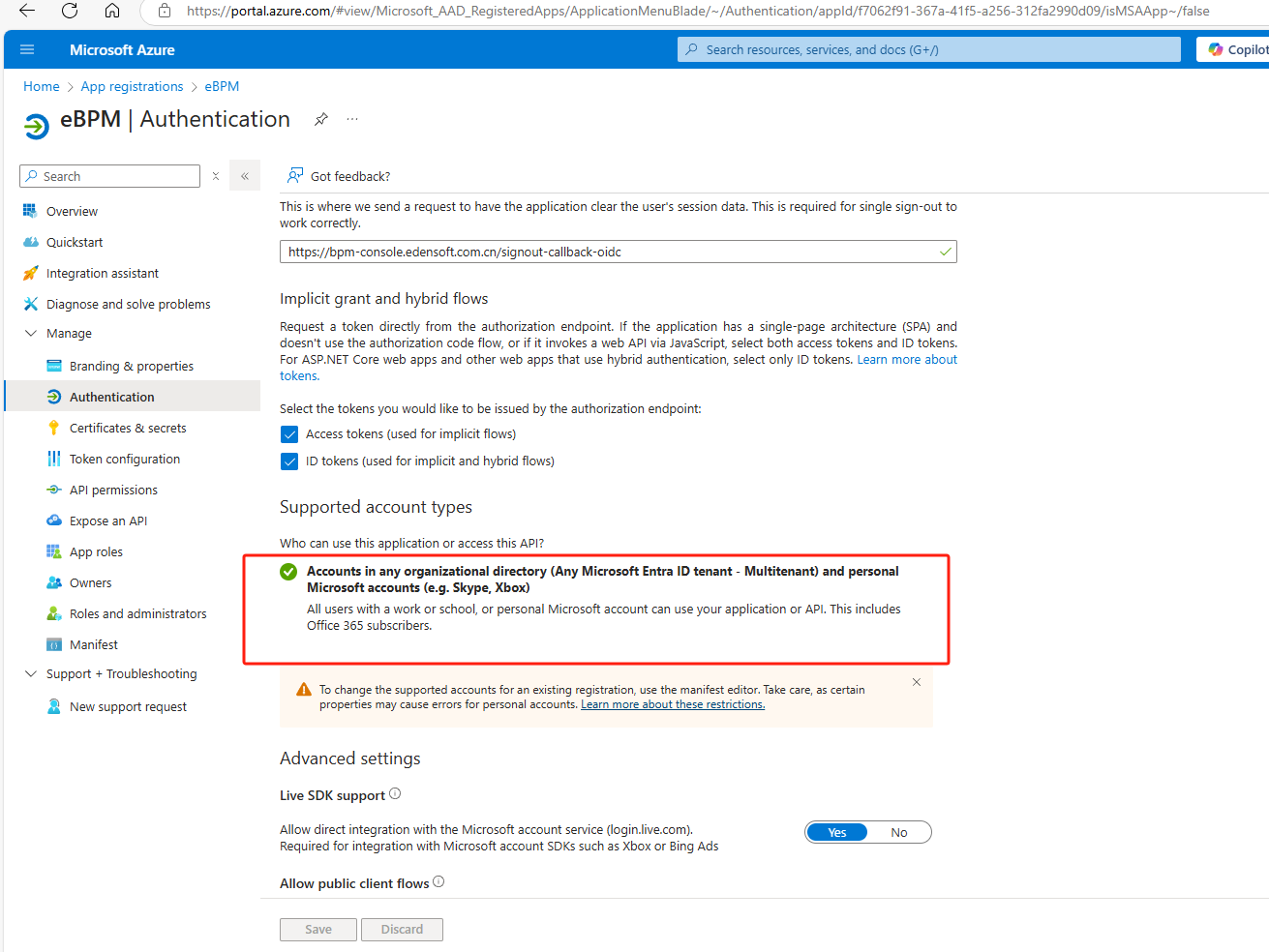Collapse the sidebar menu with double chevron
This screenshot has height=952, width=1269.
[245, 176]
